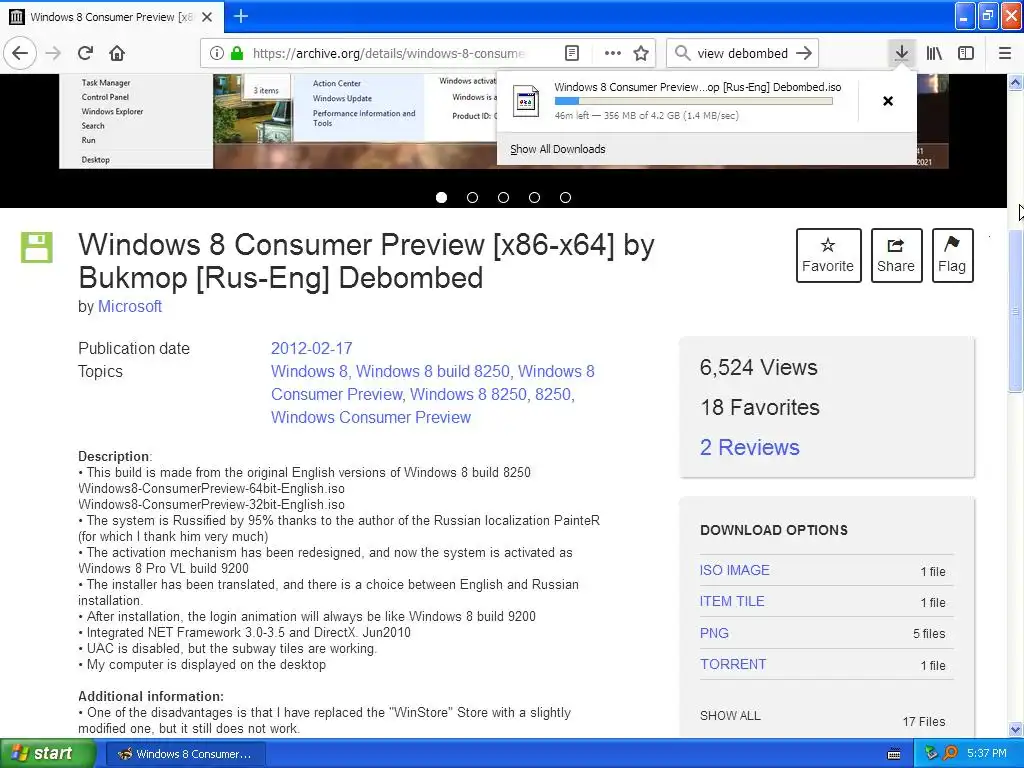This screenshot has width=1024, height=768.
Task: Click the '6,524 Views' text
Action: 758,367
